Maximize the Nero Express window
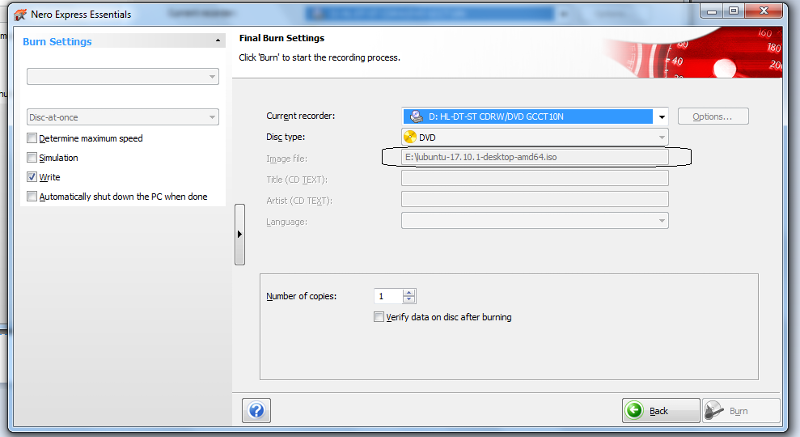This screenshot has height=437, width=800. tap(734, 11)
